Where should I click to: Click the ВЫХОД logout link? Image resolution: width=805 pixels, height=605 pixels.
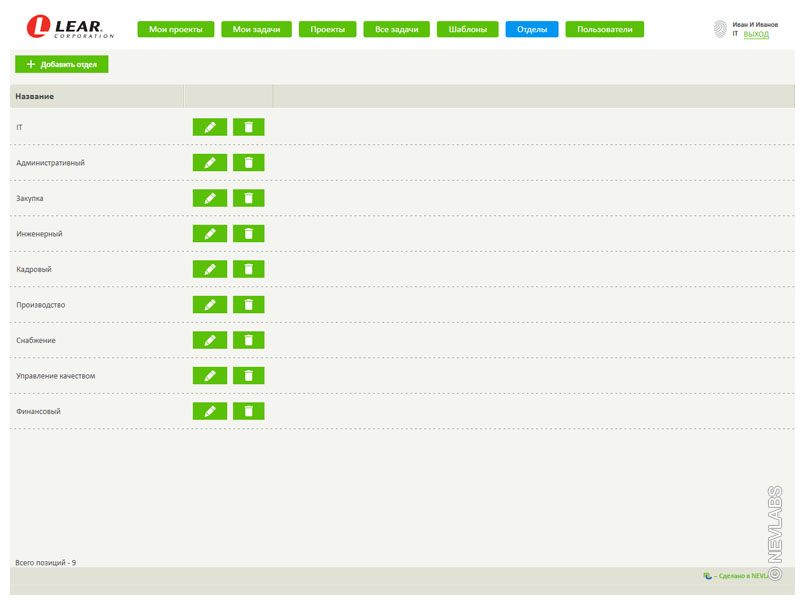pyautogui.click(x=756, y=34)
